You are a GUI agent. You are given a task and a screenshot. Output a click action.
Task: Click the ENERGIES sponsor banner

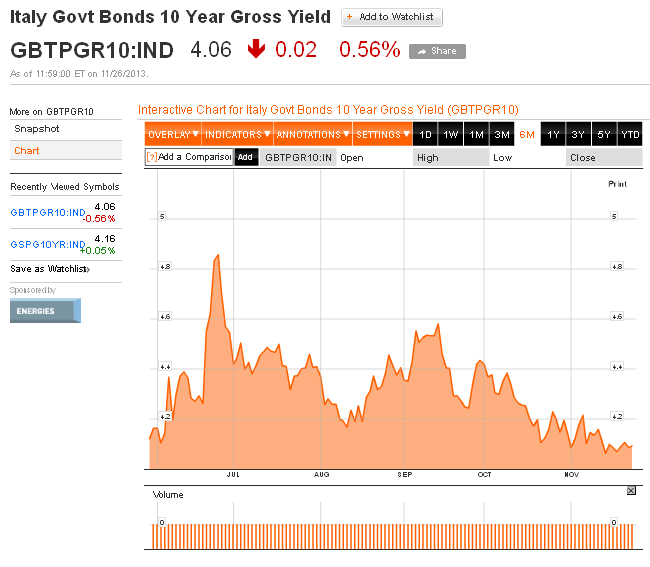tap(45, 310)
